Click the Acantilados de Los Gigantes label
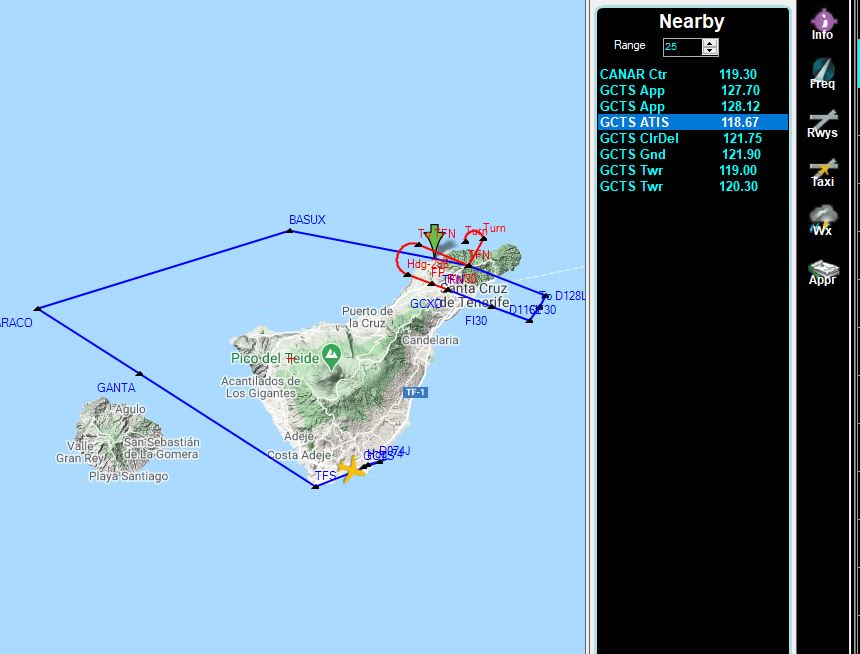 point(261,387)
